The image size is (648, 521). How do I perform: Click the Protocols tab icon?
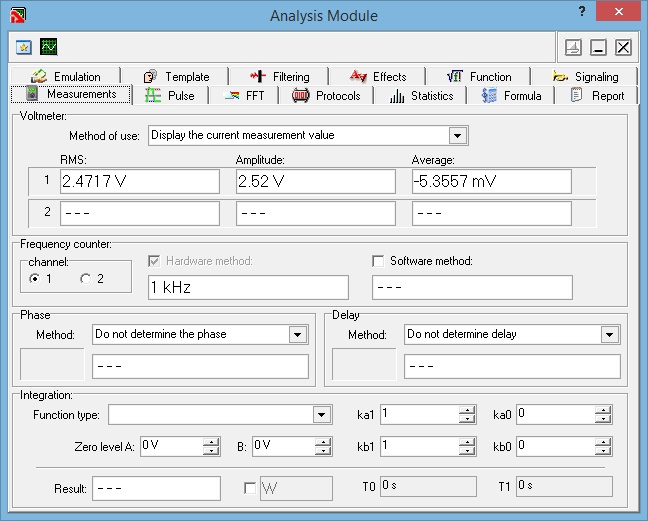point(300,95)
